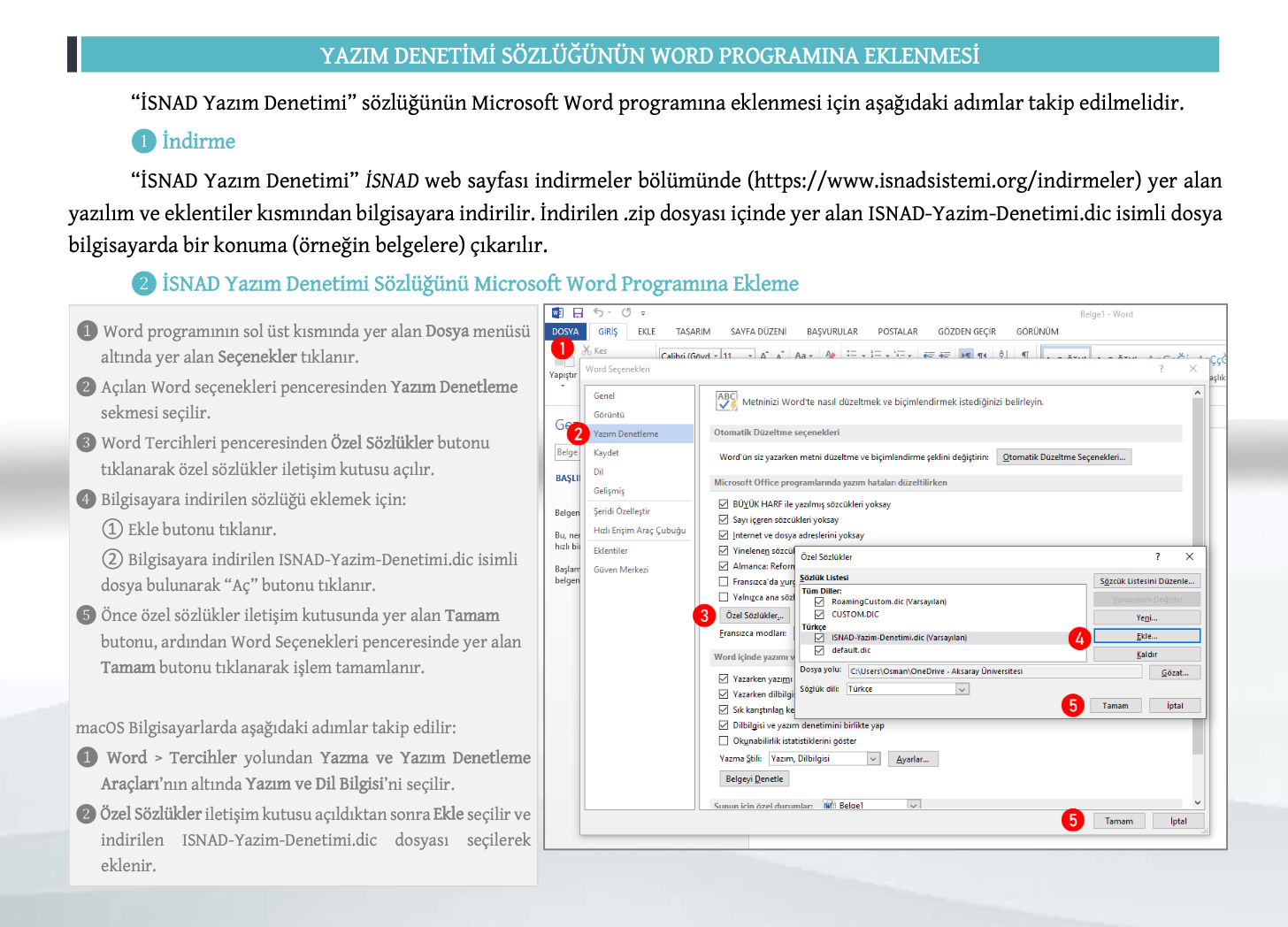Click the Özel Sözlükler... button
Viewport: 1288px width, 927px height.
click(x=754, y=616)
